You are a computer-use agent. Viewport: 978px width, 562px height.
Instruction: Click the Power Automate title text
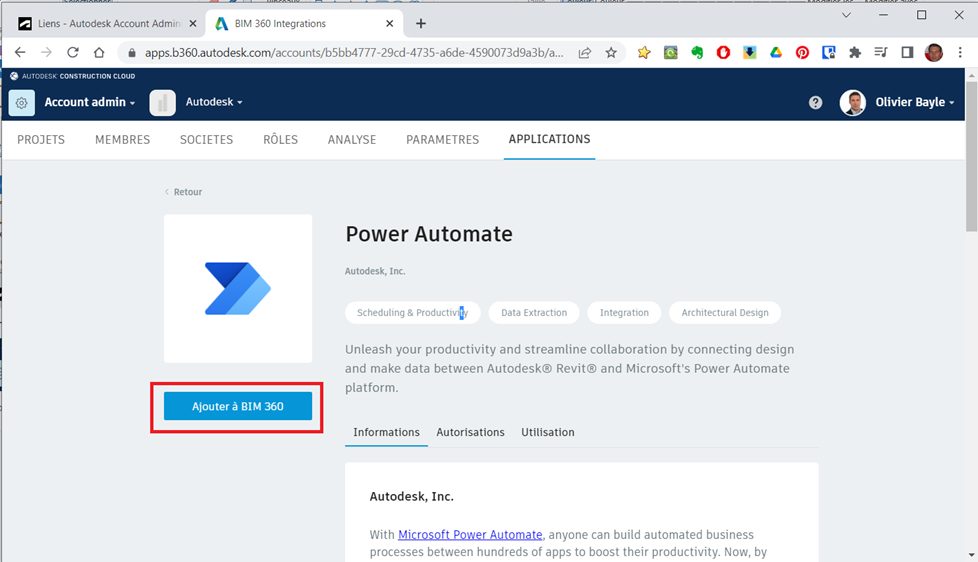click(x=429, y=234)
